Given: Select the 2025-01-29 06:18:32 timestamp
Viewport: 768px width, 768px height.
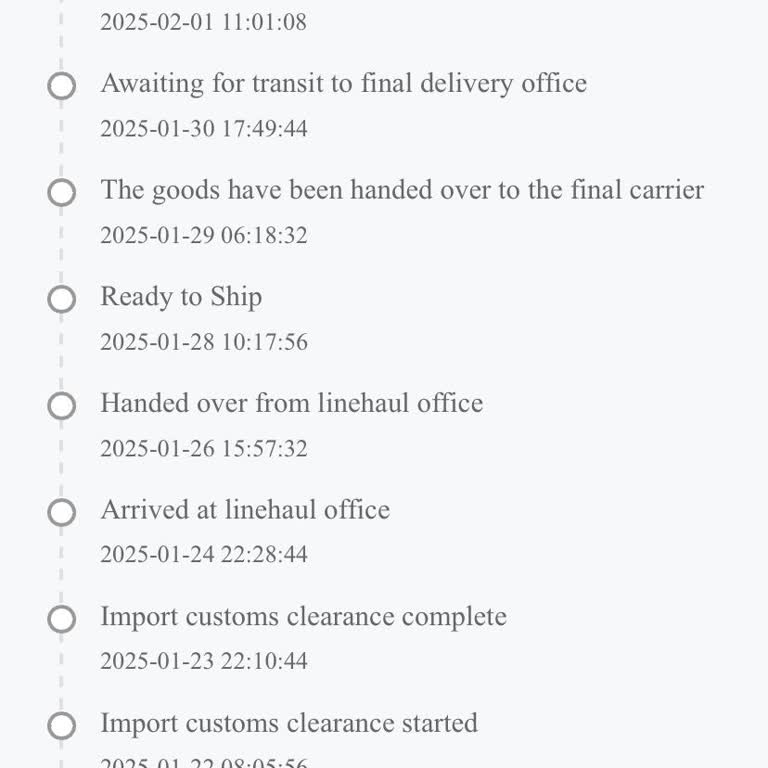Looking at the screenshot, I should 203,236.
